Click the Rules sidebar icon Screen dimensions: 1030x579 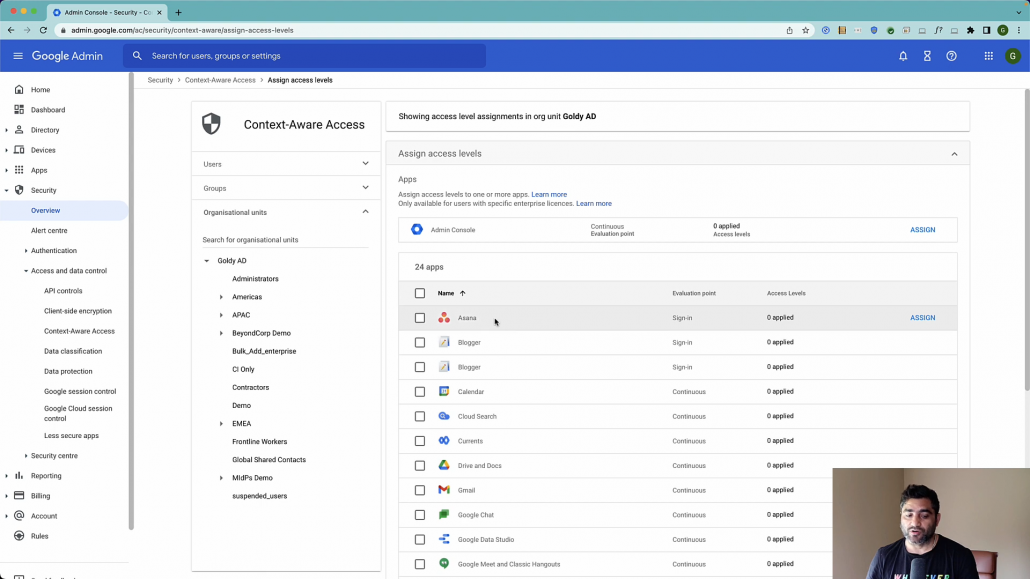(x=19, y=536)
